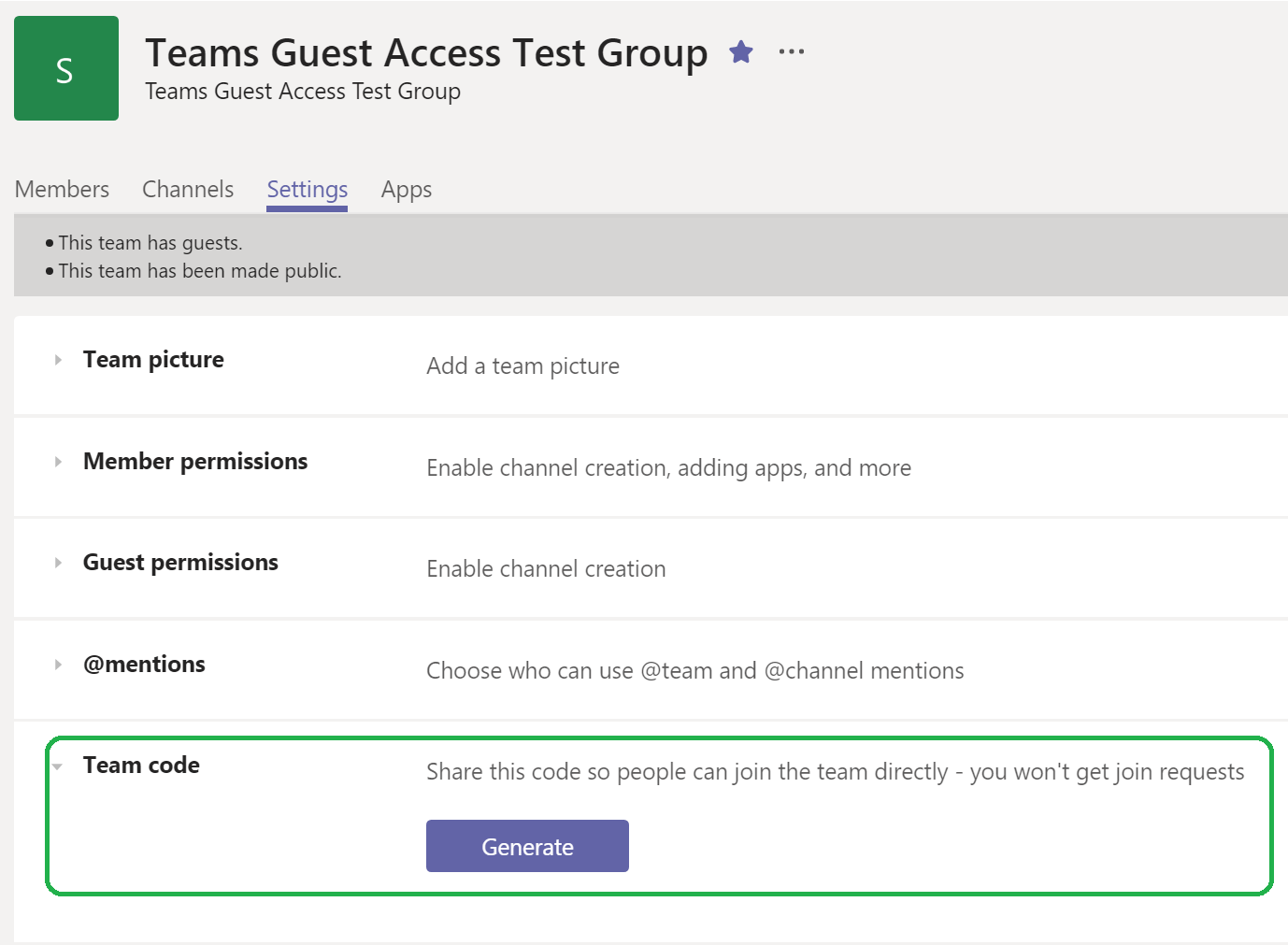
Task: Click the Enable channel creation text under Guest permissions
Action: tap(546, 568)
